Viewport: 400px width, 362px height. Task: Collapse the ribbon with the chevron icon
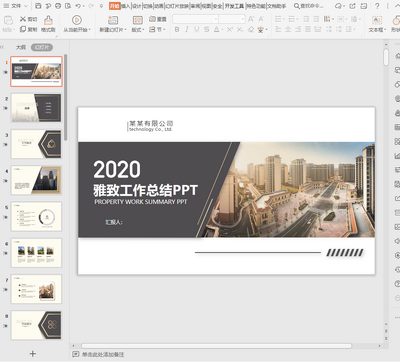(397, 6)
